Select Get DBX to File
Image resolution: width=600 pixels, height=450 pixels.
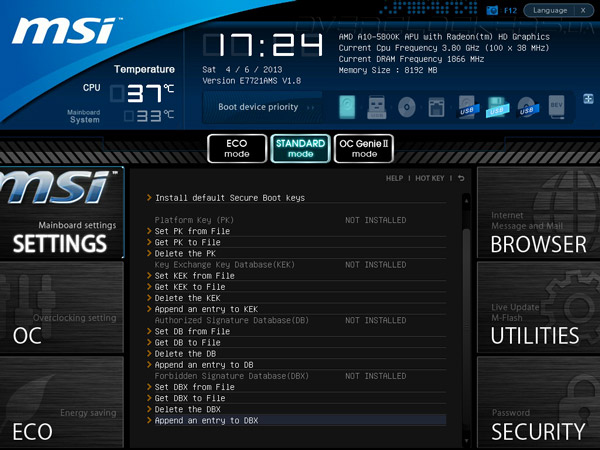pyautogui.click(x=297, y=398)
